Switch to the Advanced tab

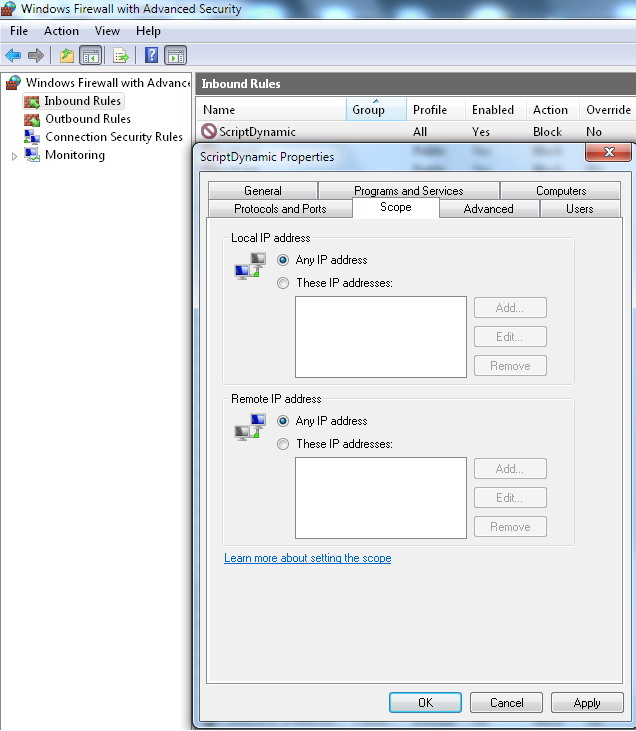(488, 209)
